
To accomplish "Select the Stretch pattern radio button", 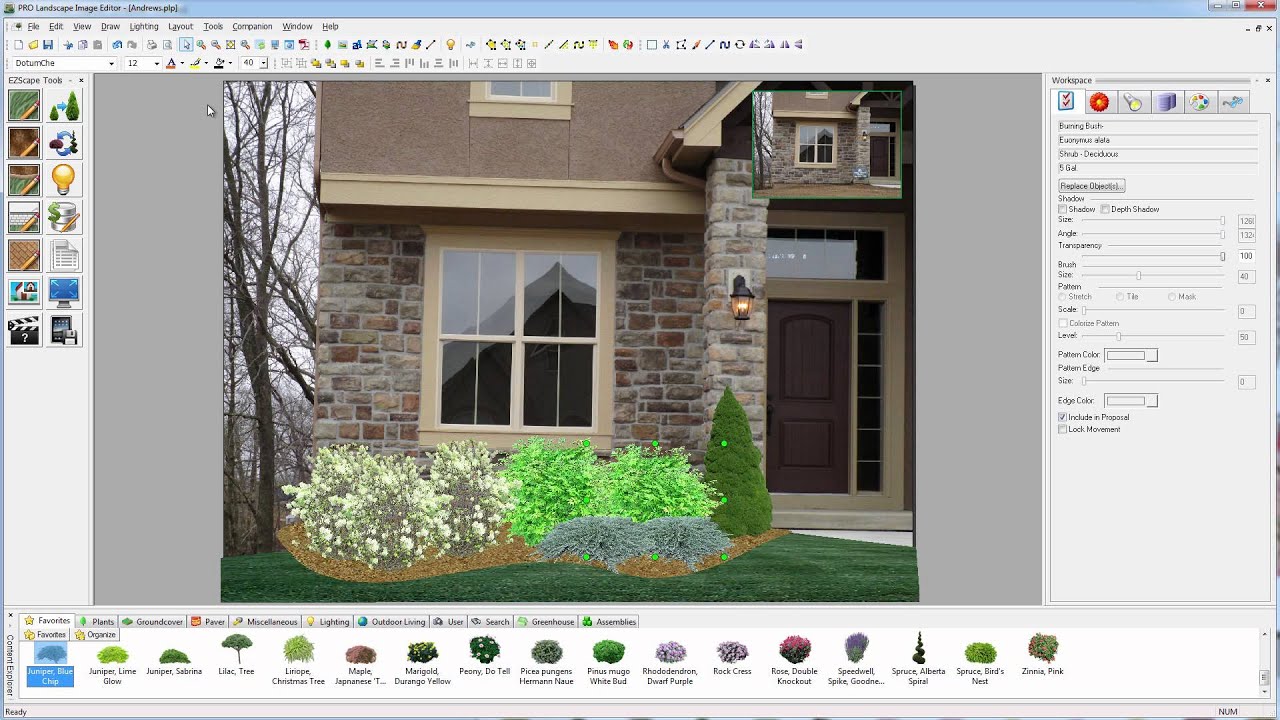I will [x=1062, y=297].
